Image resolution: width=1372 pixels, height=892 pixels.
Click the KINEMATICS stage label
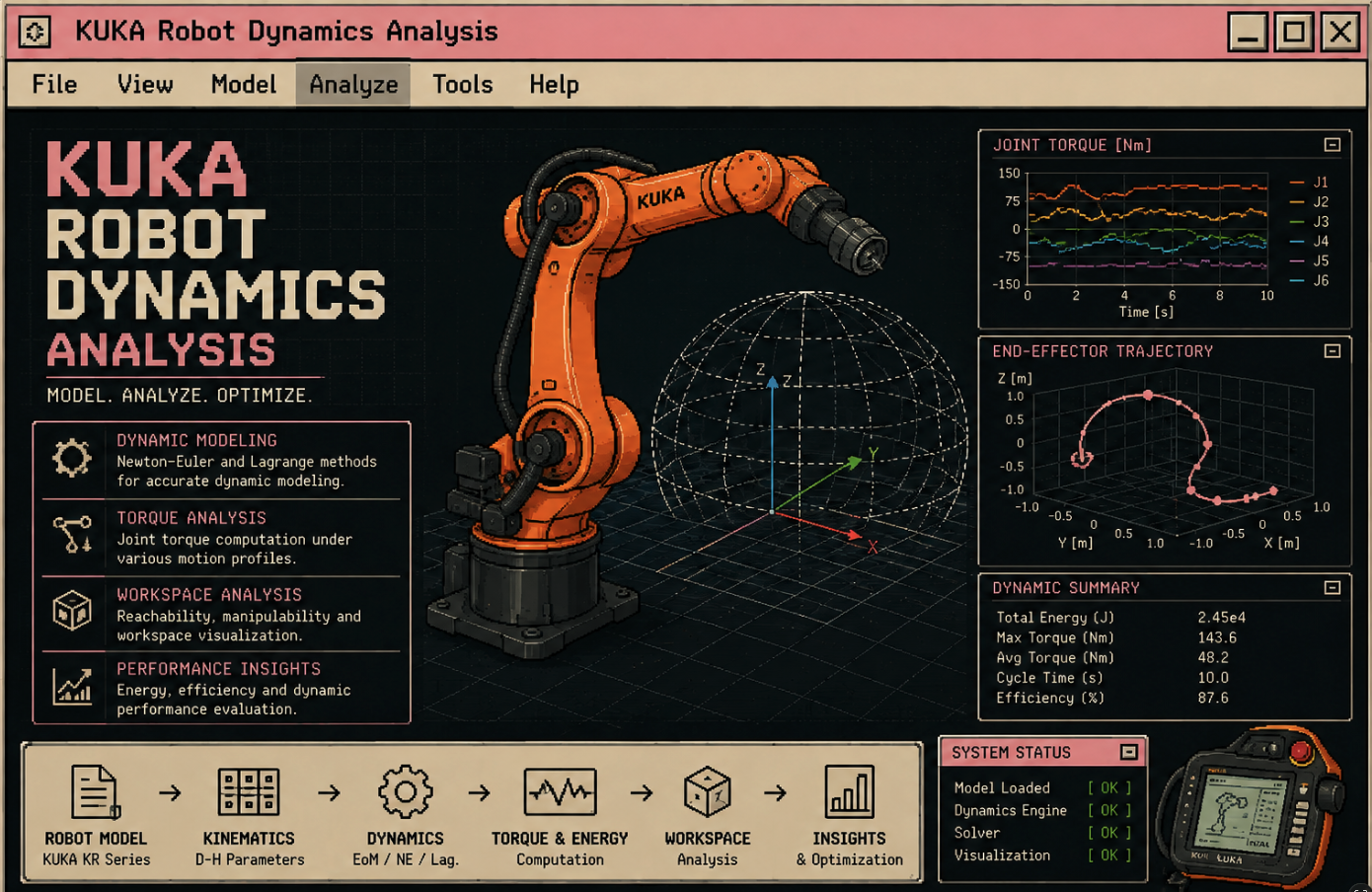(249, 839)
